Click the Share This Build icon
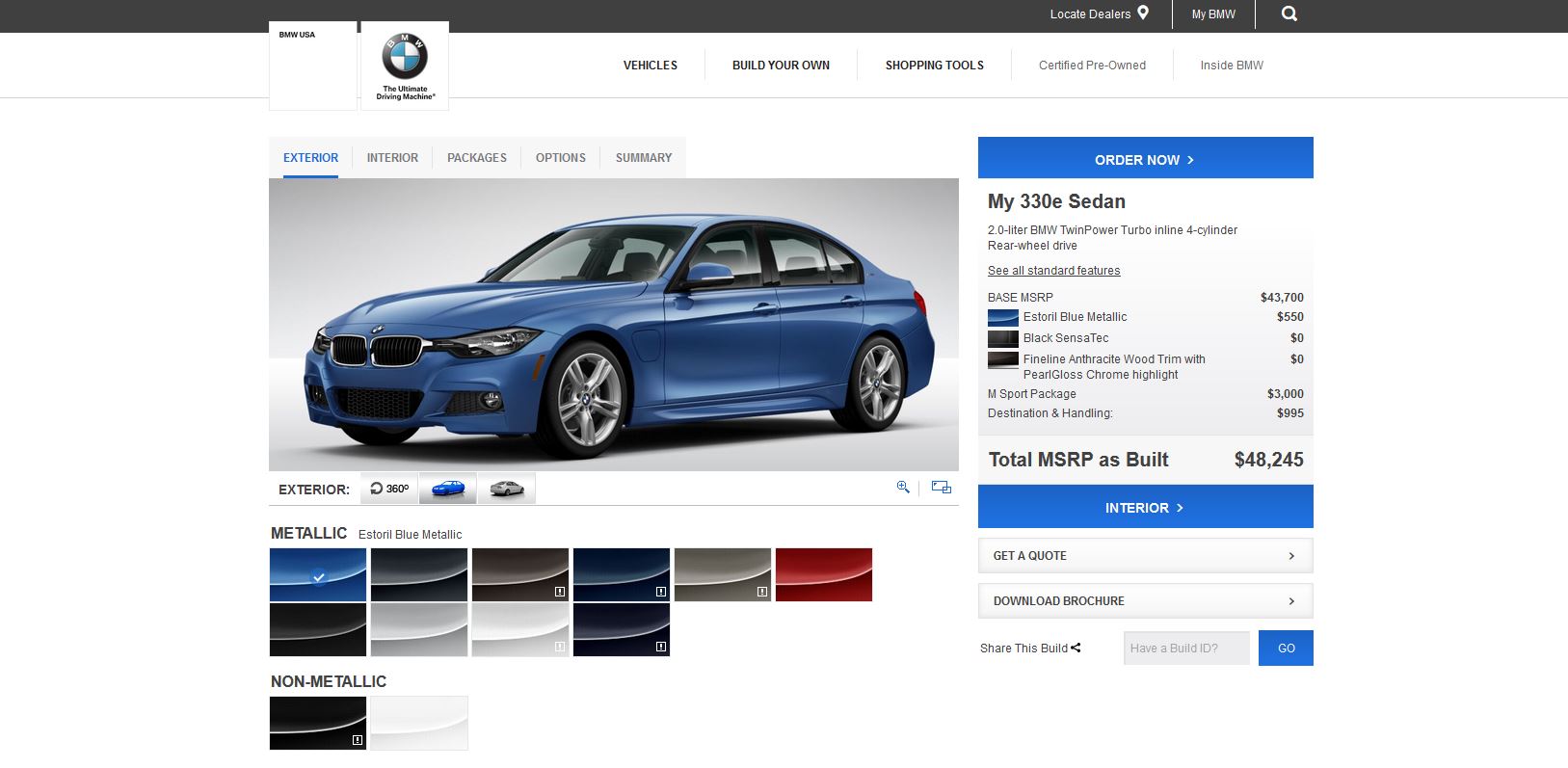This screenshot has width=1568, height=768. 1076,648
